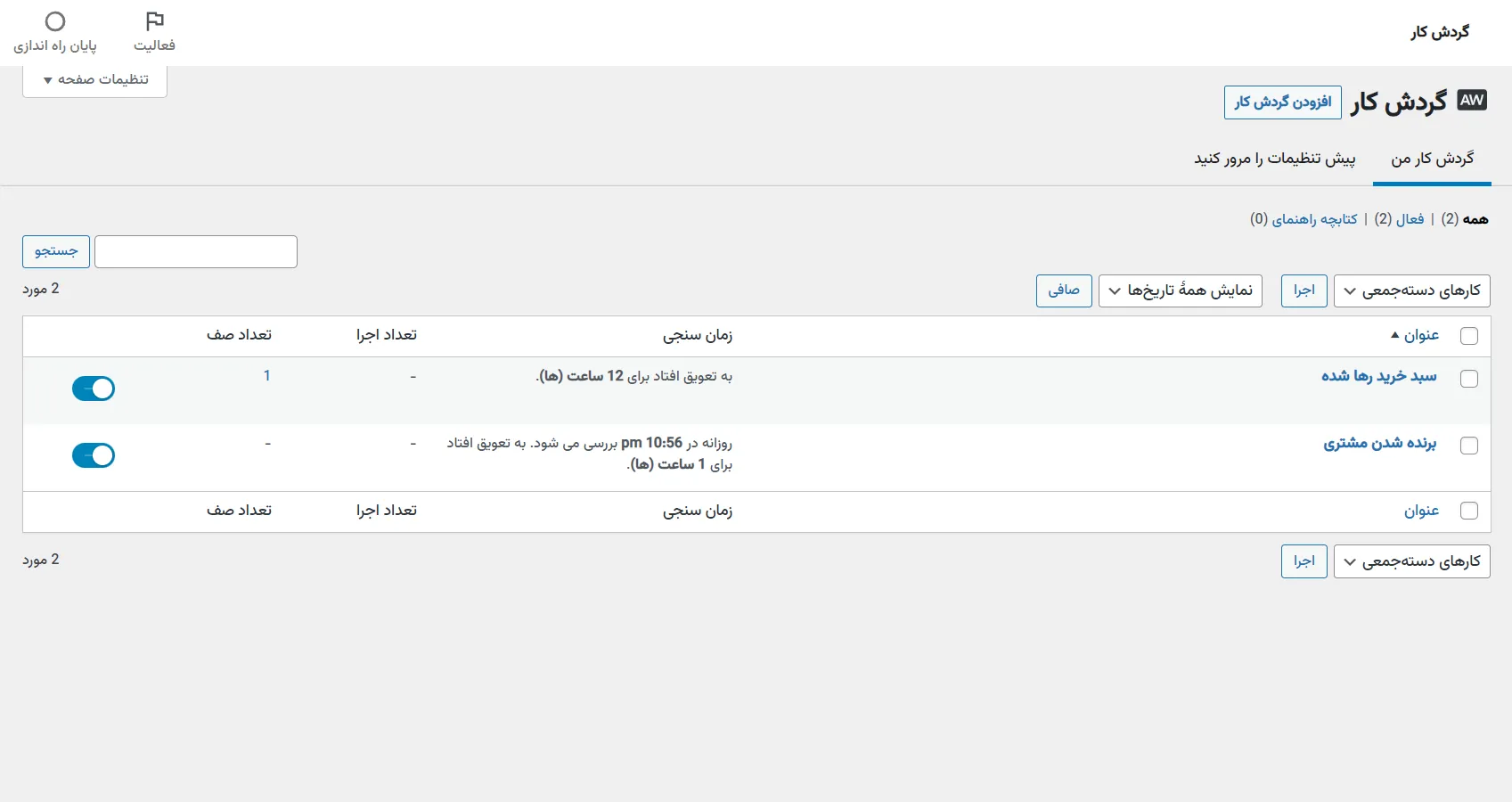
Task: Switch to the گردش کار من tab
Action: click(1432, 159)
